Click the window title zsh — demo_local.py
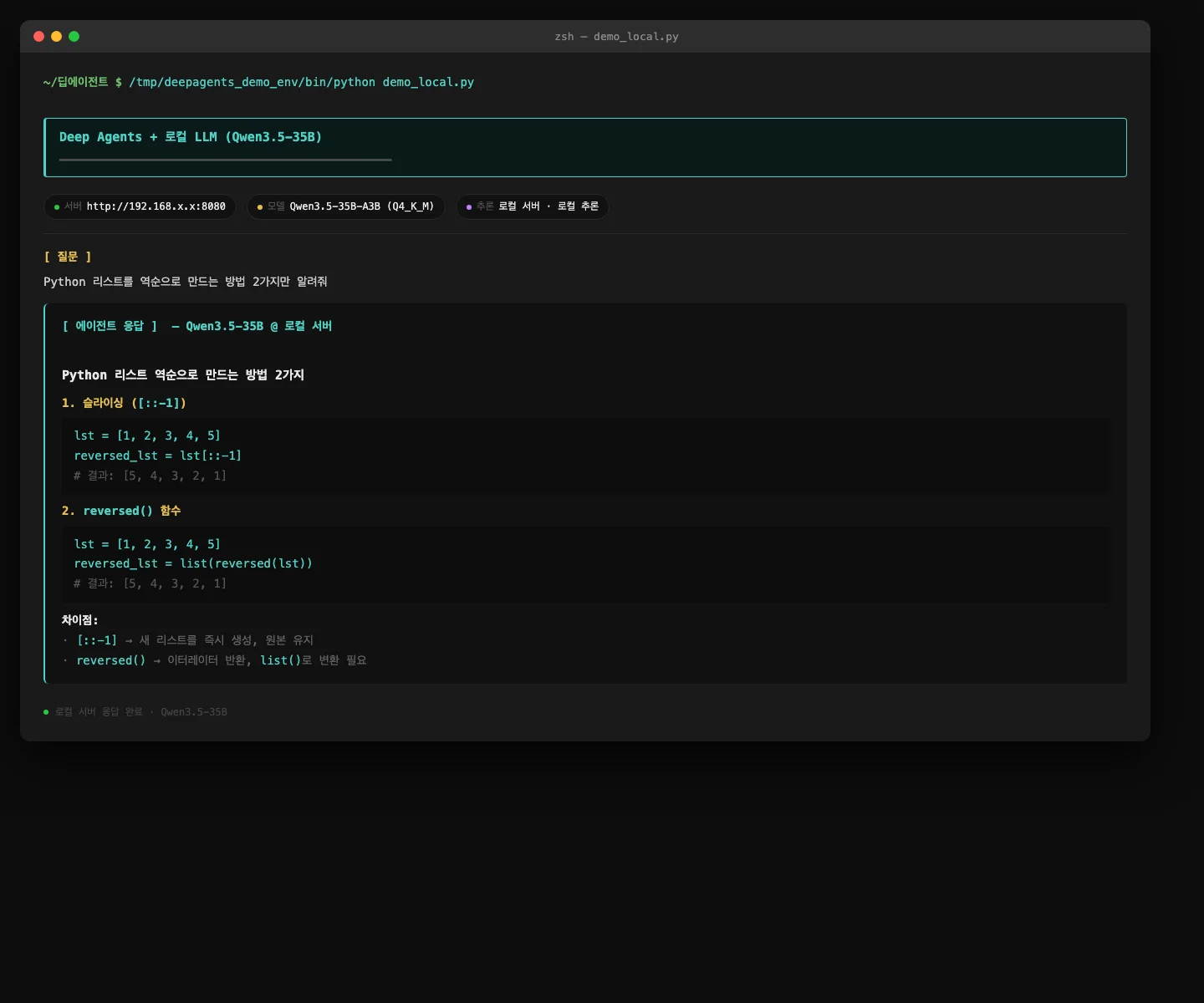1204x1003 pixels. click(x=616, y=37)
